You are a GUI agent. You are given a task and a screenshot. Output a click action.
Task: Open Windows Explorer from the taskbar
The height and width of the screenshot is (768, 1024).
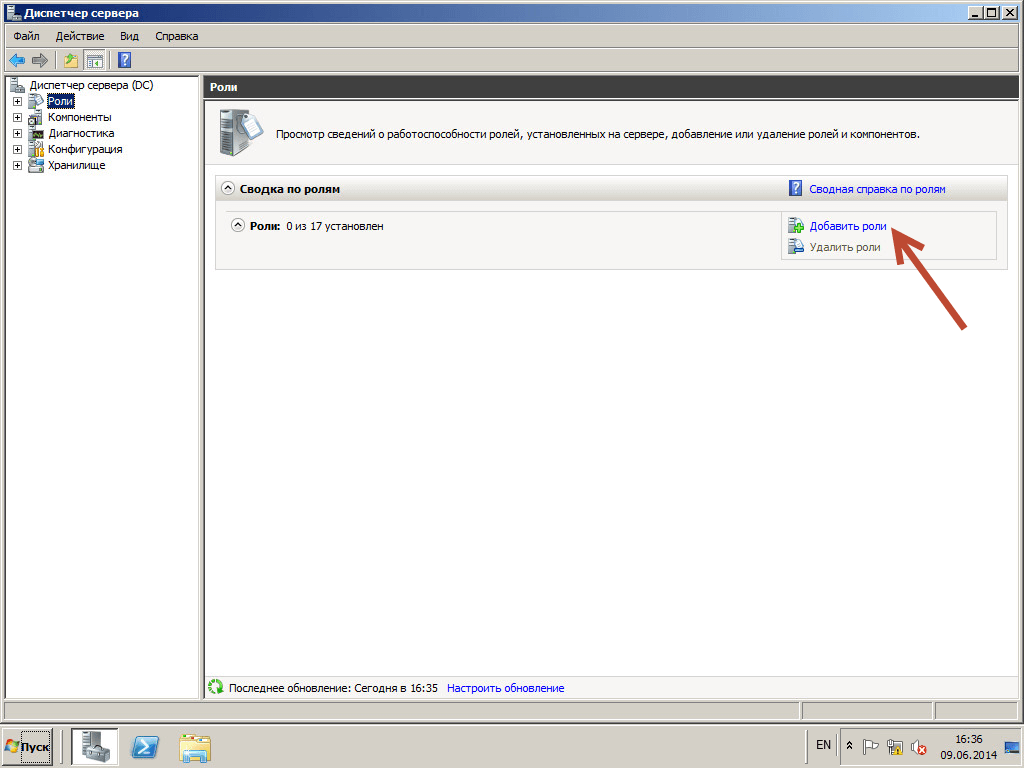[x=196, y=746]
